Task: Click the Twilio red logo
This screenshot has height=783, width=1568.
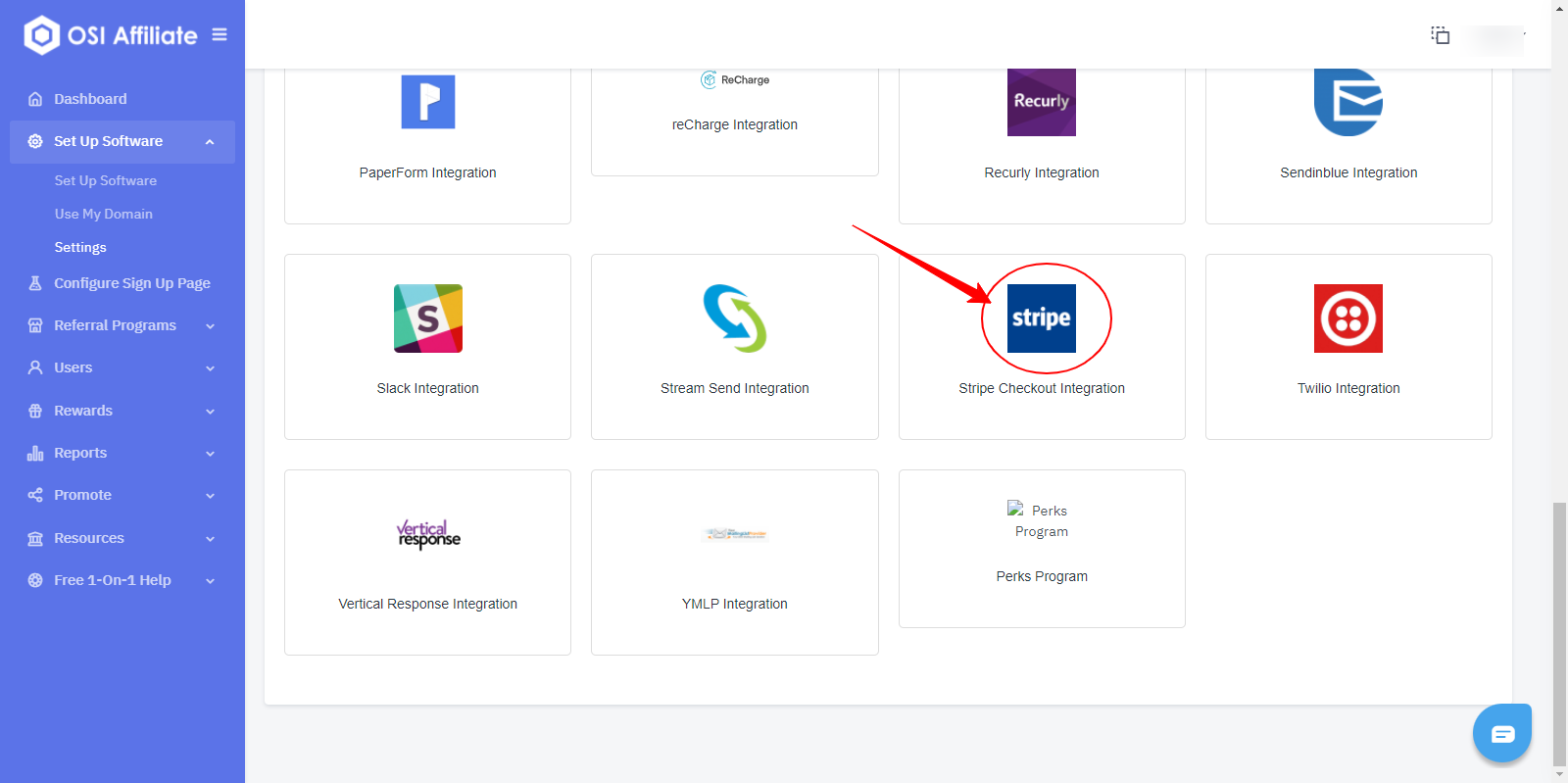Action: click(1348, 318)
